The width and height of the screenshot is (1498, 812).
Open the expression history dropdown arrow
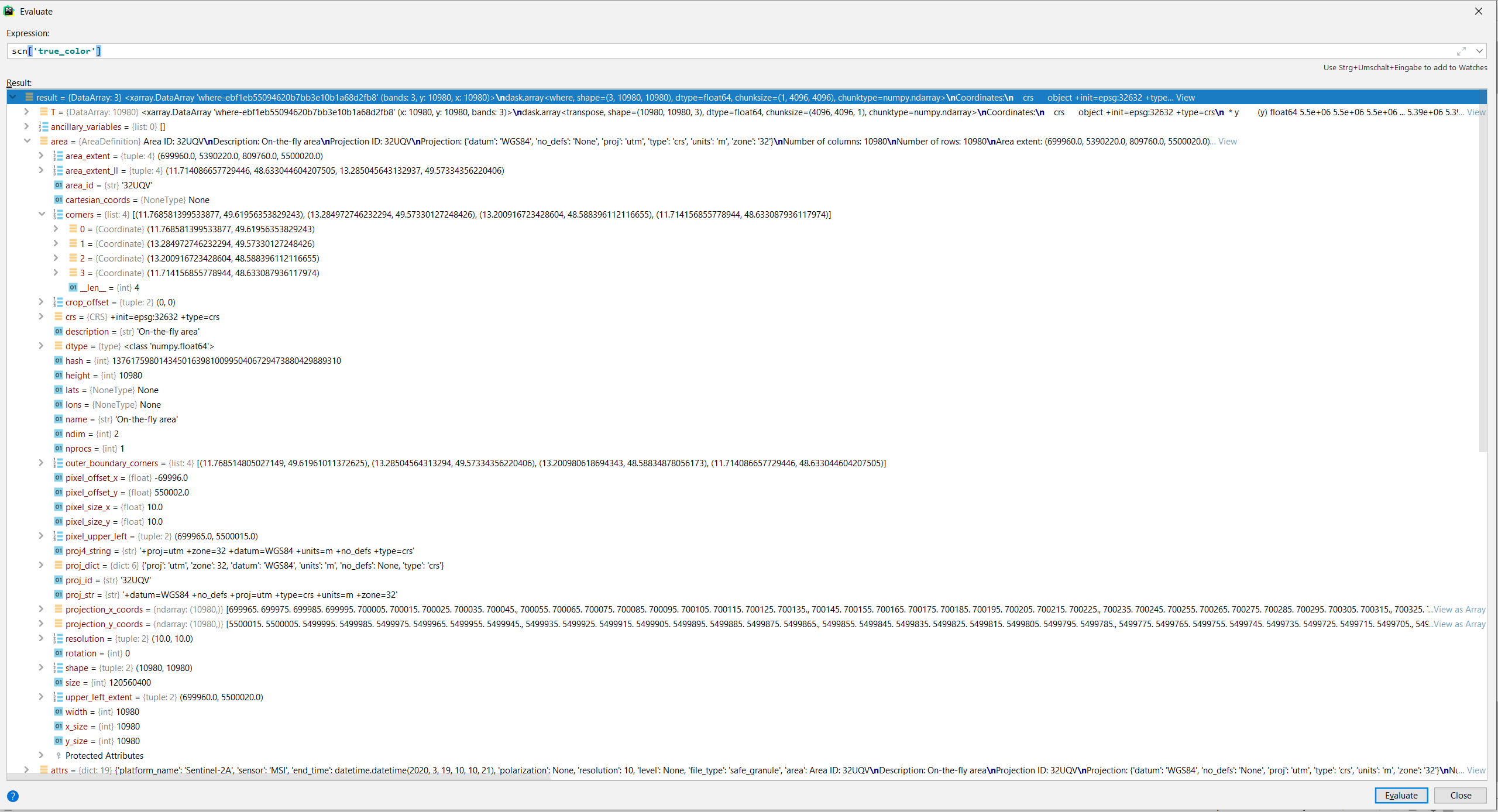(x=1479, y=51)
